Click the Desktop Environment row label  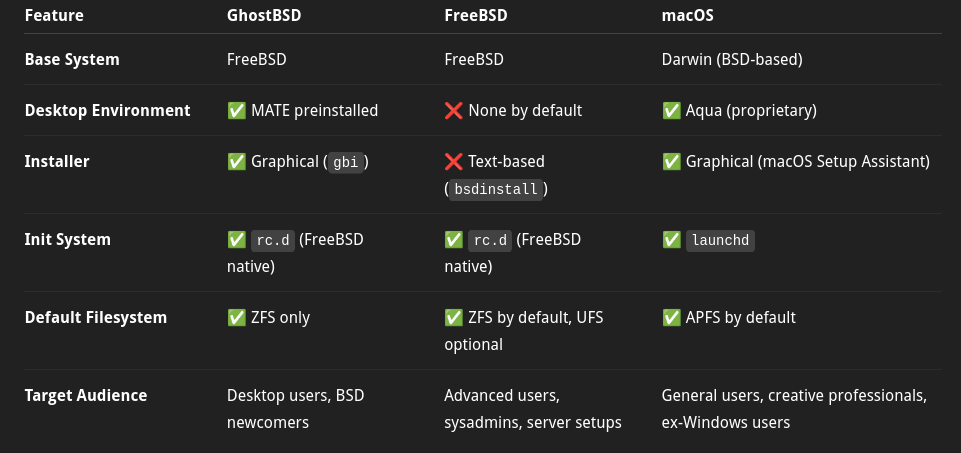pos(107,111)
